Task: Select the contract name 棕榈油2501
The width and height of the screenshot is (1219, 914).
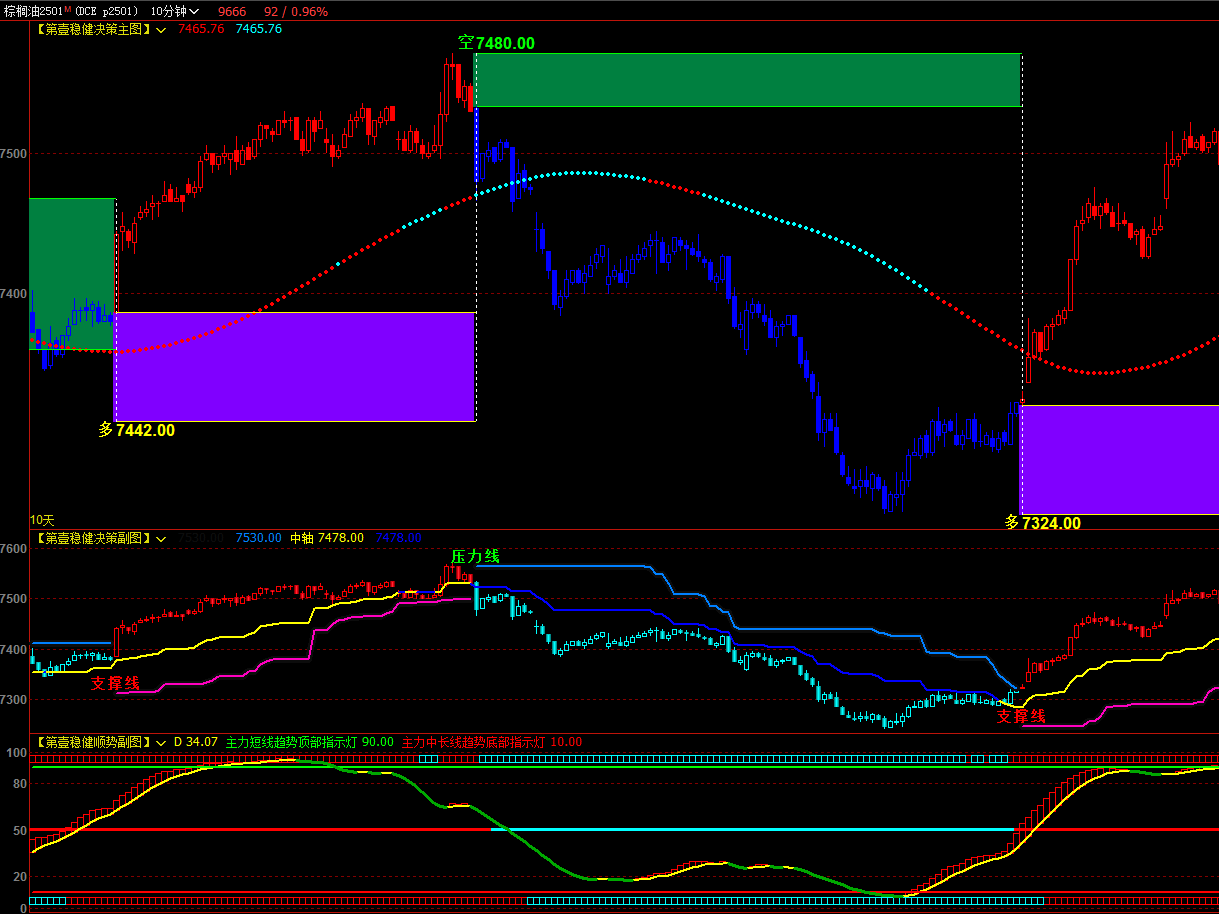Action: (x=32, y=11)
